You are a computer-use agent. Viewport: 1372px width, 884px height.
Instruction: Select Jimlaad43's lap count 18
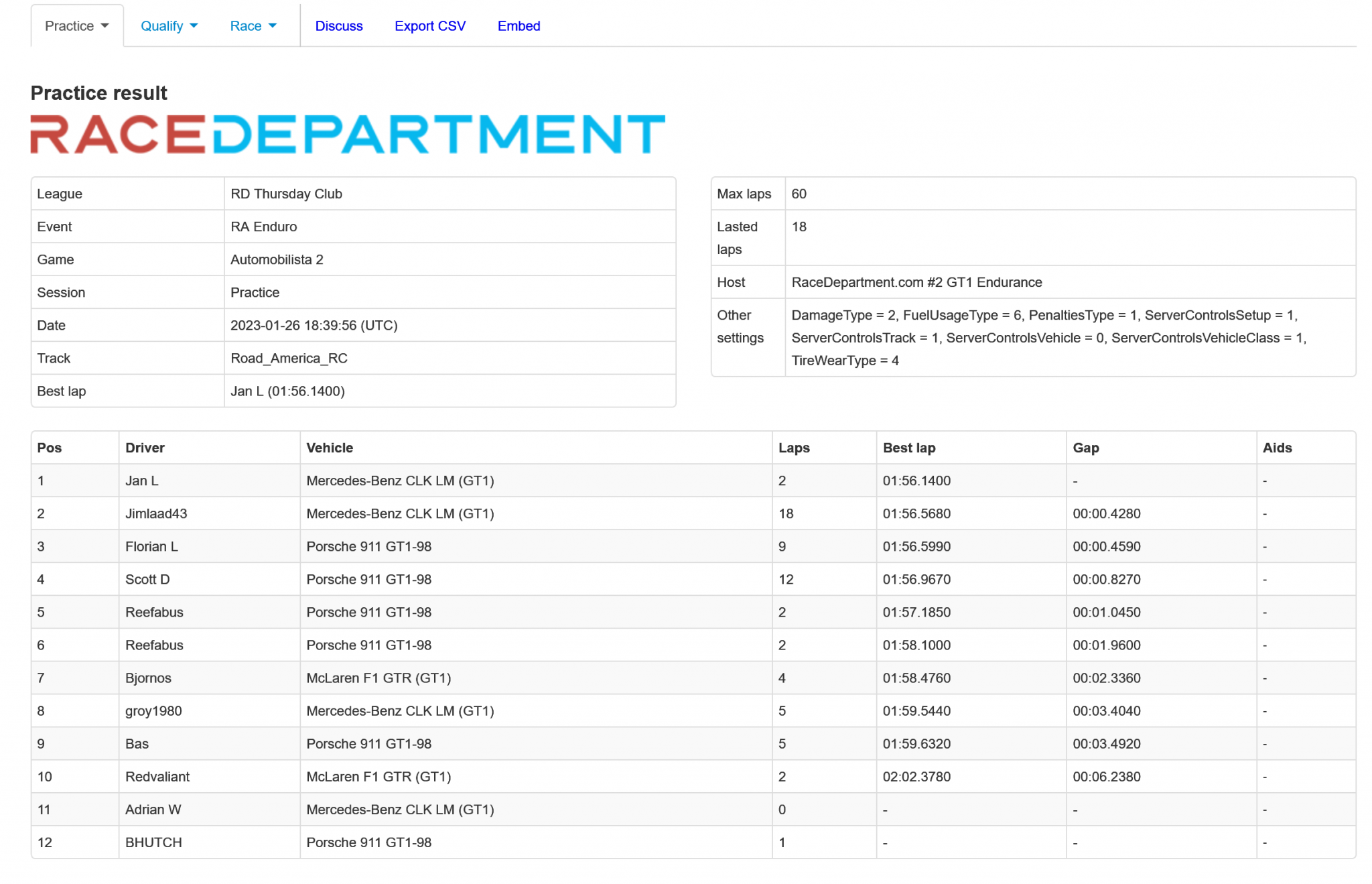coord(786,513)
